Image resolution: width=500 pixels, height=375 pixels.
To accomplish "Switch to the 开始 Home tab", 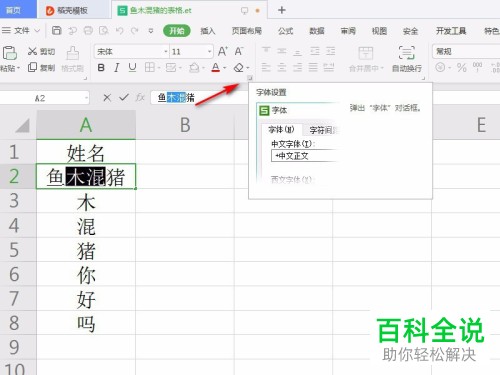I will (x=177, y=31).
